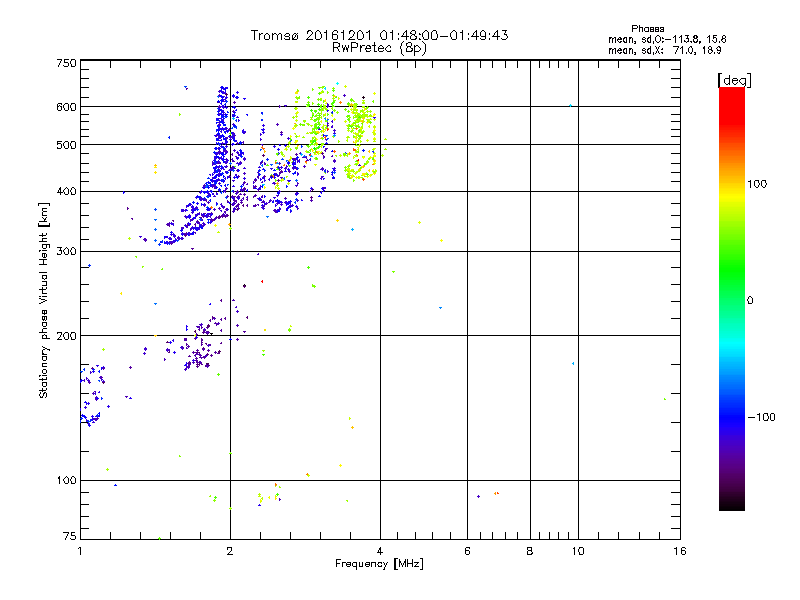Click the y-axis tick label '200'
The width and height of the screenshot is (800, 600).
[x=66, y=336]
